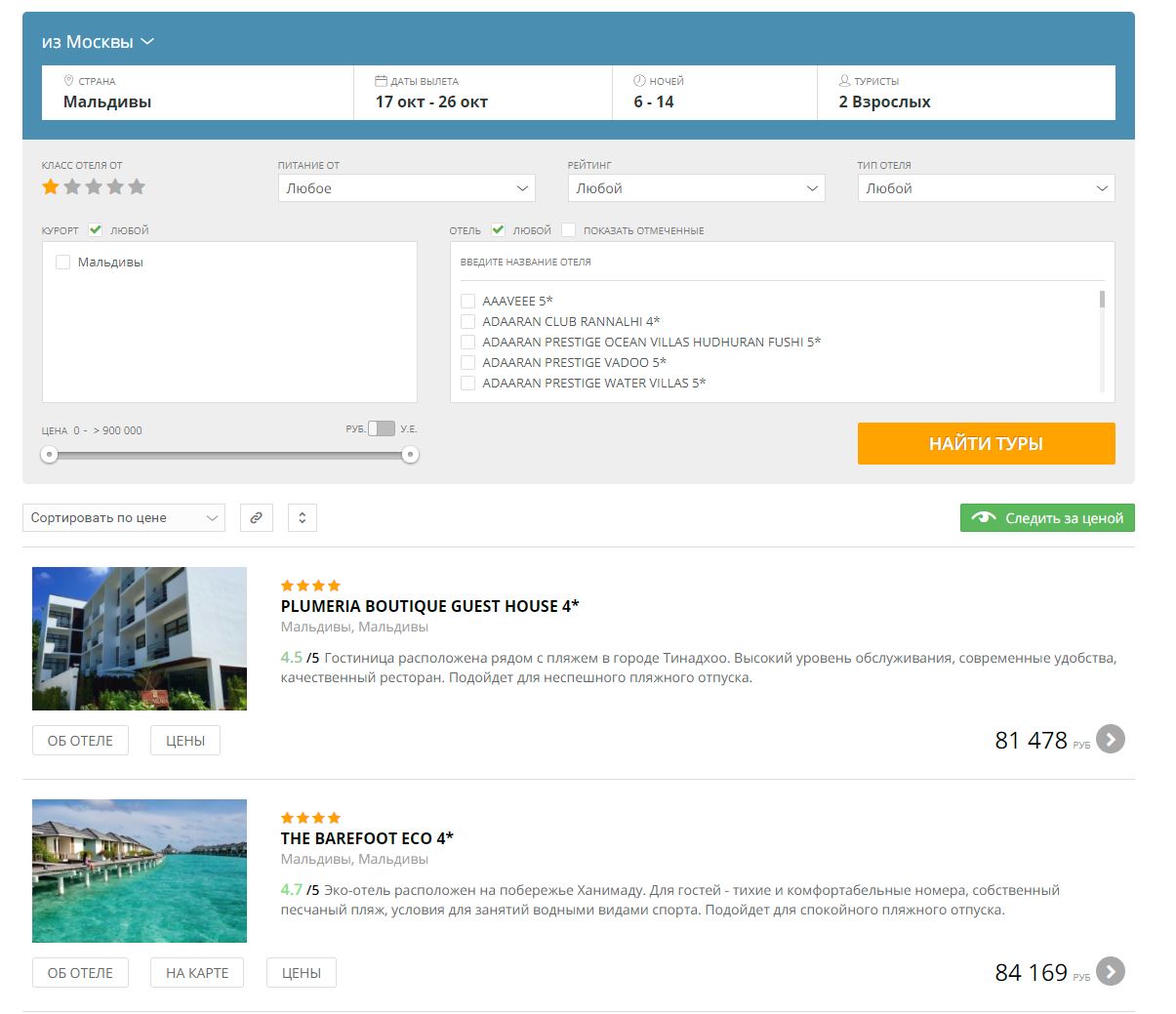Expand the Рейтинг dropdown

point(696,188)
